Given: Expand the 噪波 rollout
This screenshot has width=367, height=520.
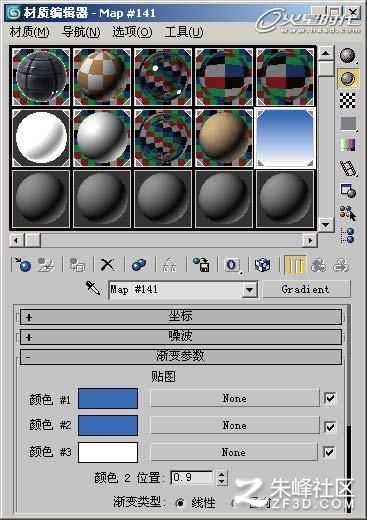Looking at the screenshot, I should 181,337.
